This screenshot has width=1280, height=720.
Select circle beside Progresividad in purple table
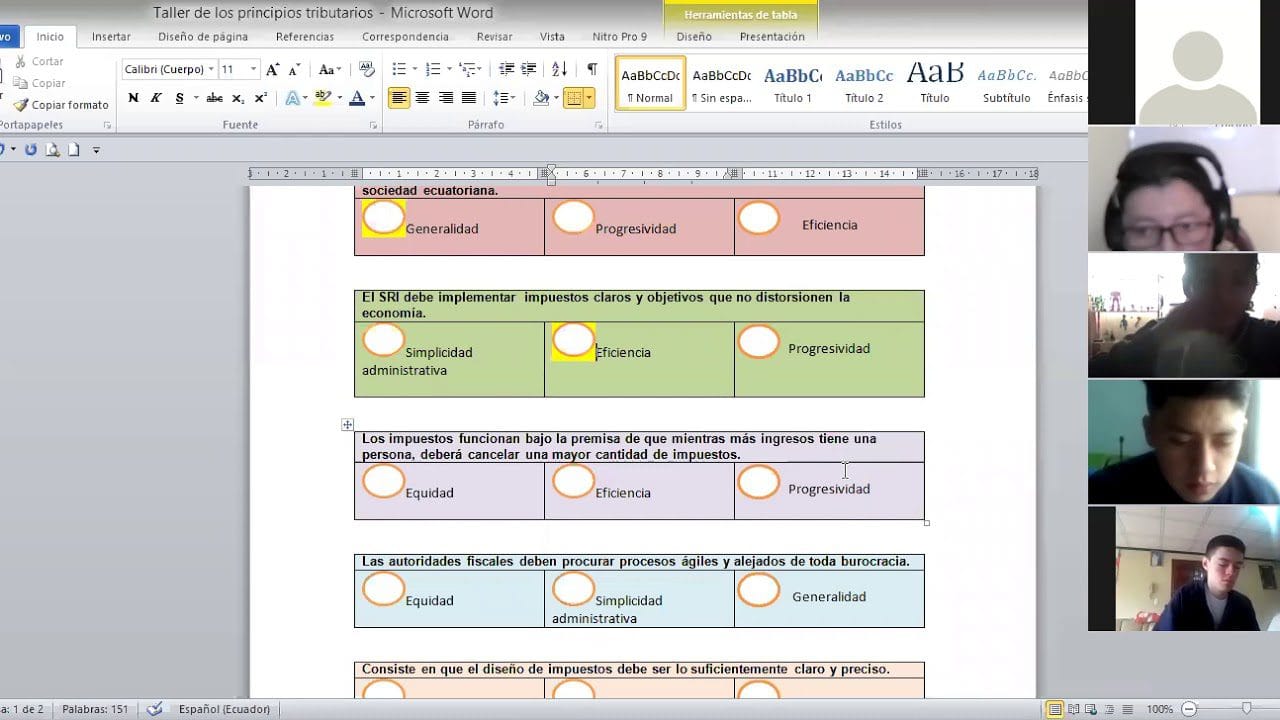(x=759, y=482)
